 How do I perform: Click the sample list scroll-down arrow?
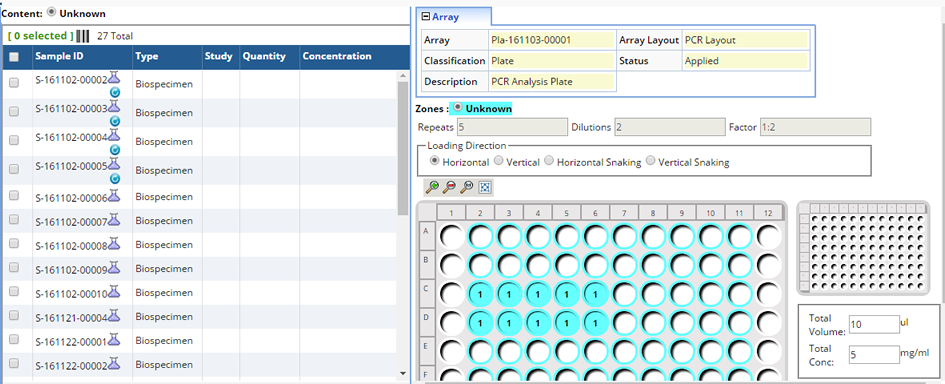tap(403, 374)
